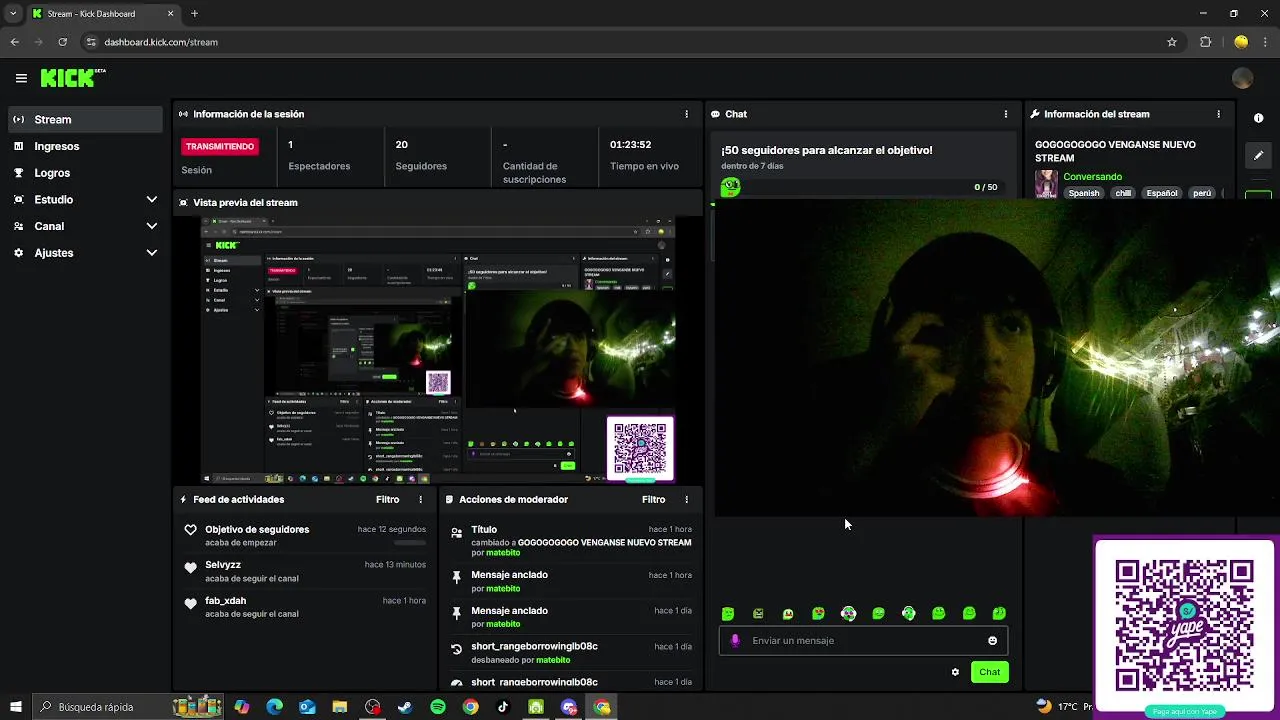This screenshot has width=1280, height=720.
Task: Open the hamburger menu beside KICK logo
Action: (21, 78)
